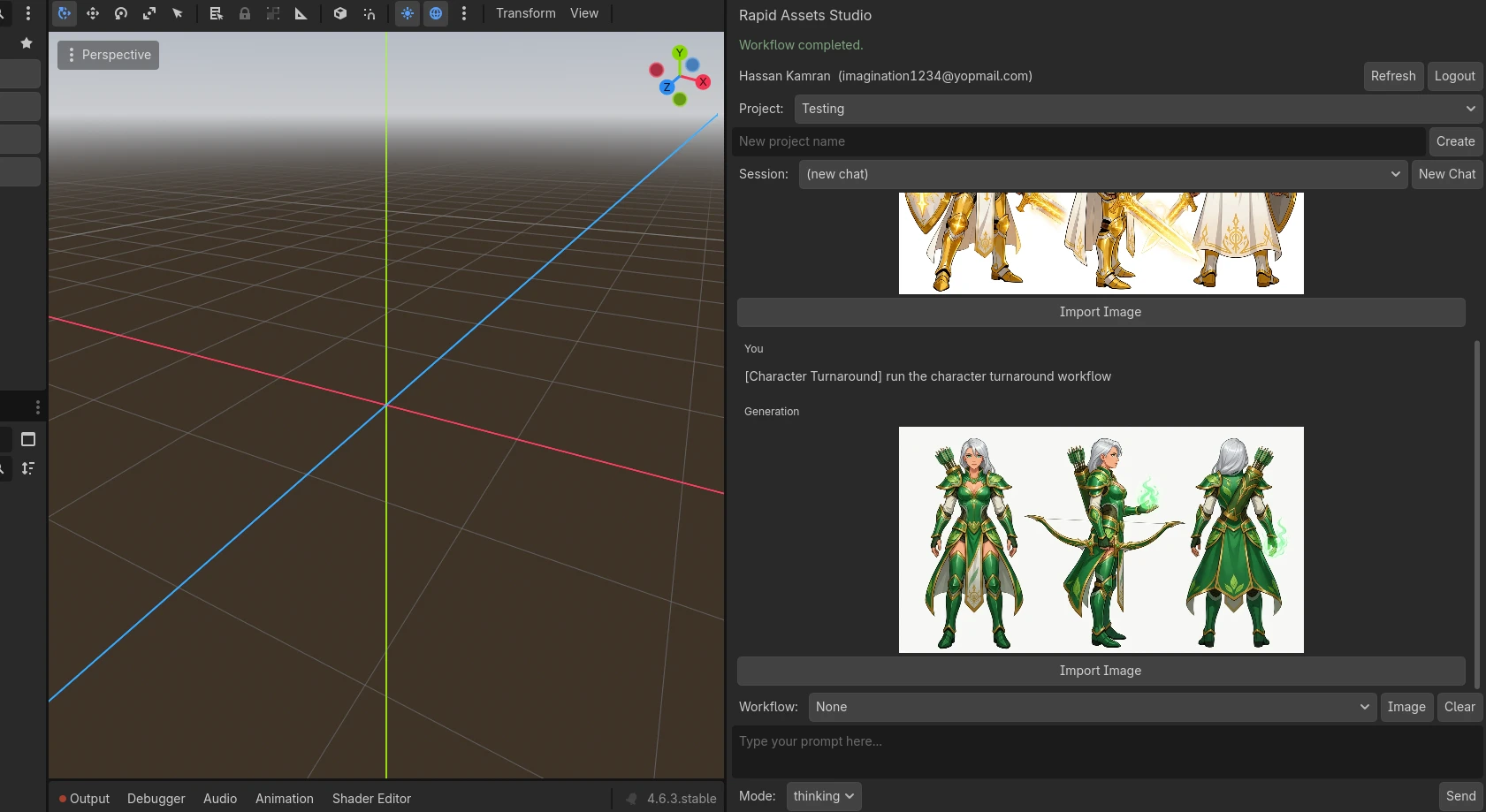Open the Project dropdown showing Testing
This screenshot has height=812, width=1486.
[1139, 109]
